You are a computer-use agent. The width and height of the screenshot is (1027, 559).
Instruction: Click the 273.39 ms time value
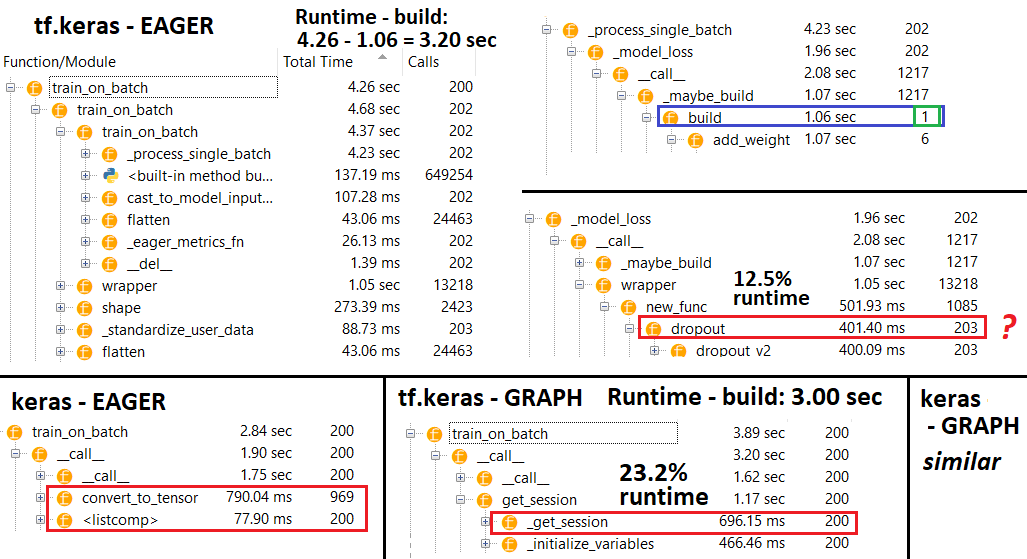tap(367, 307)
